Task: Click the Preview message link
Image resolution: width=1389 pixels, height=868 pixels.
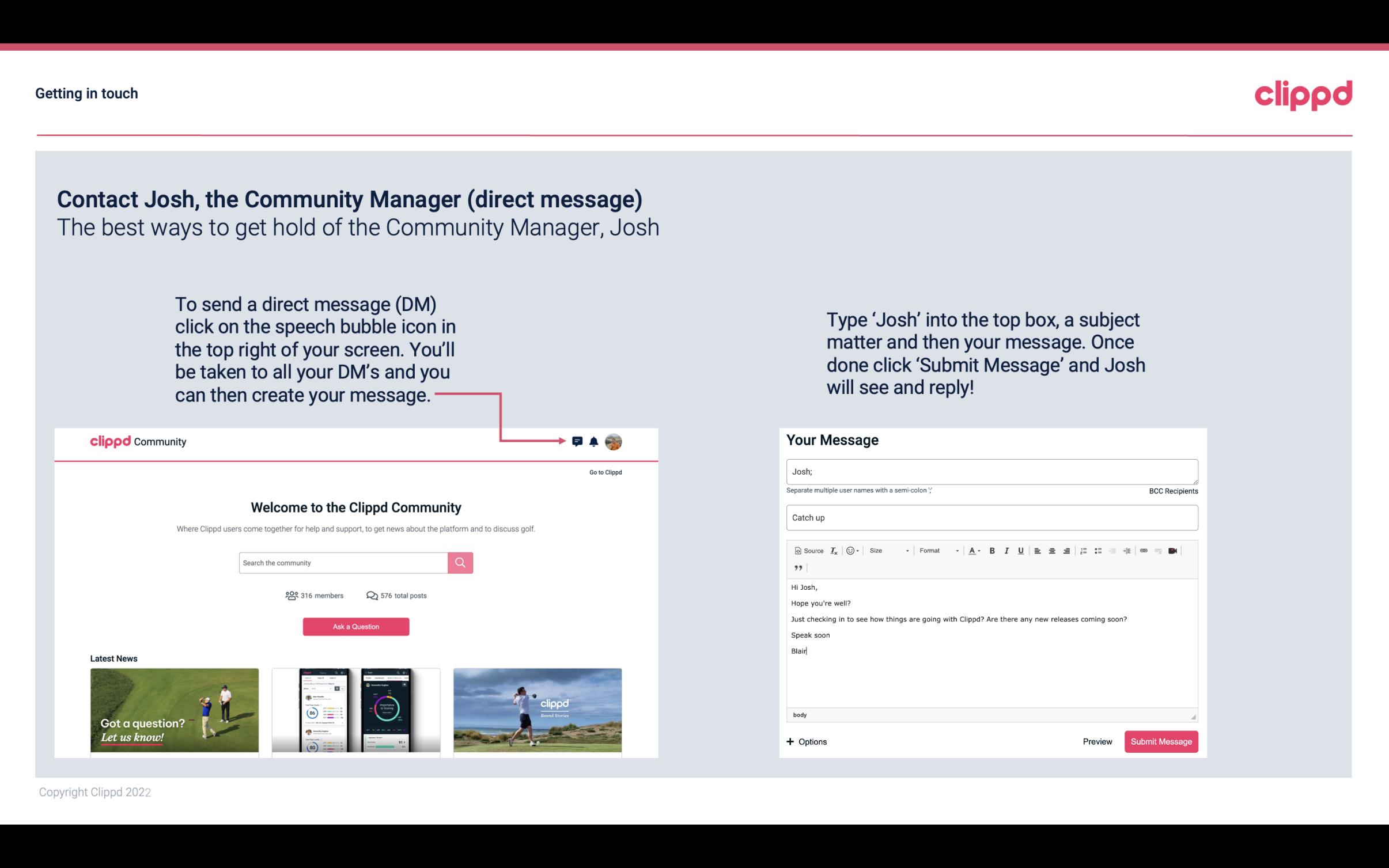Action: [1097, 741]
